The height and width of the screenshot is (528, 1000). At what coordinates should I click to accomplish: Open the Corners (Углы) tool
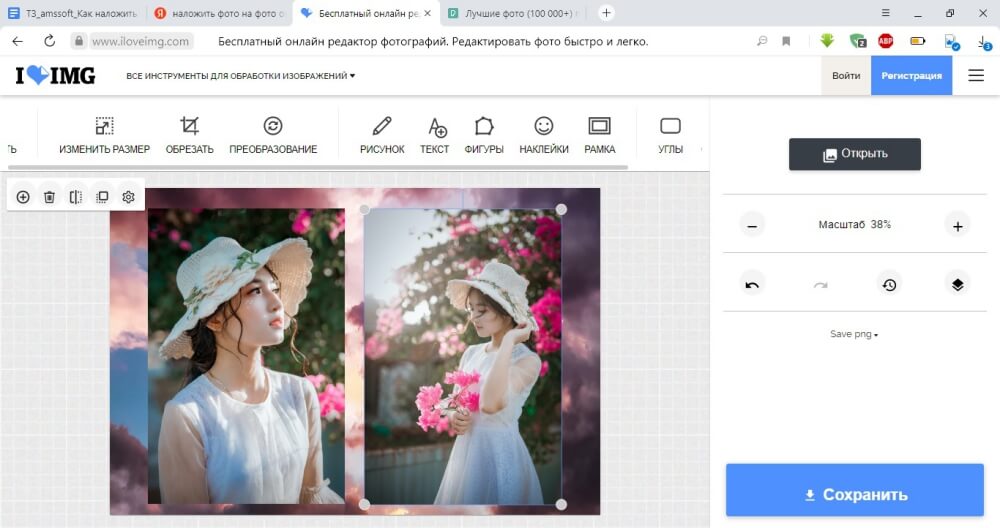(670, 135)
